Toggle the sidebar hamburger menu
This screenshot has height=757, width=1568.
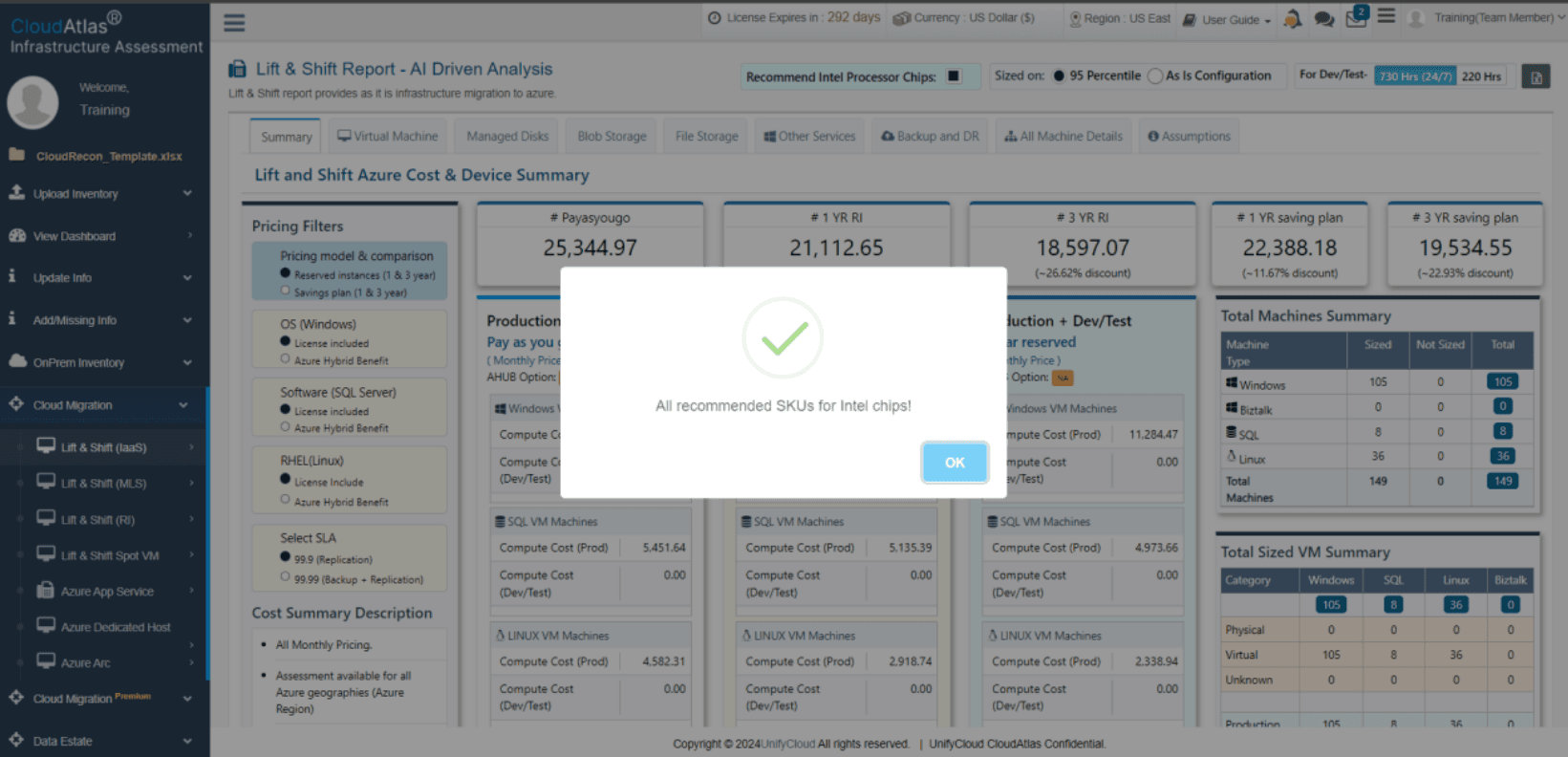[234, 22]
